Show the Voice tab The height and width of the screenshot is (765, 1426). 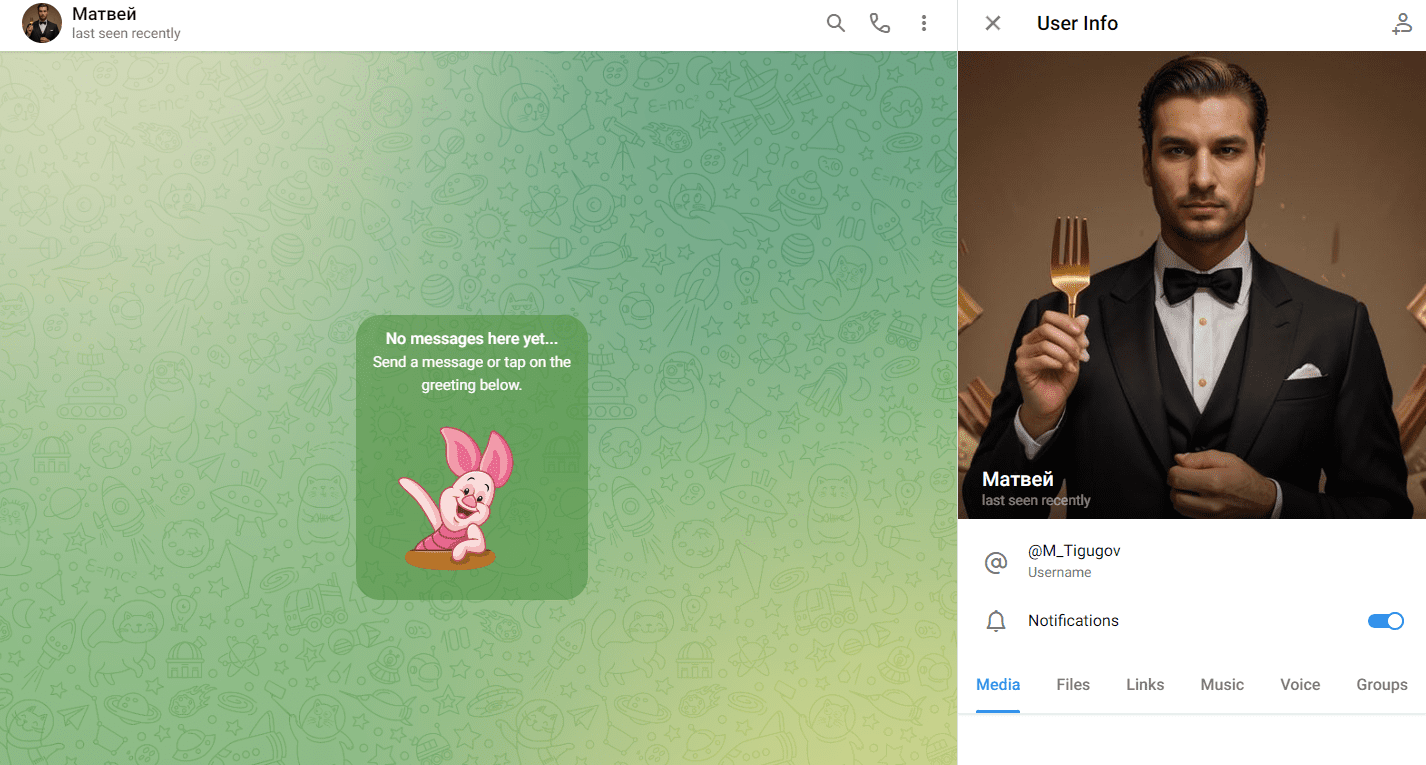tap(1300, 685)
